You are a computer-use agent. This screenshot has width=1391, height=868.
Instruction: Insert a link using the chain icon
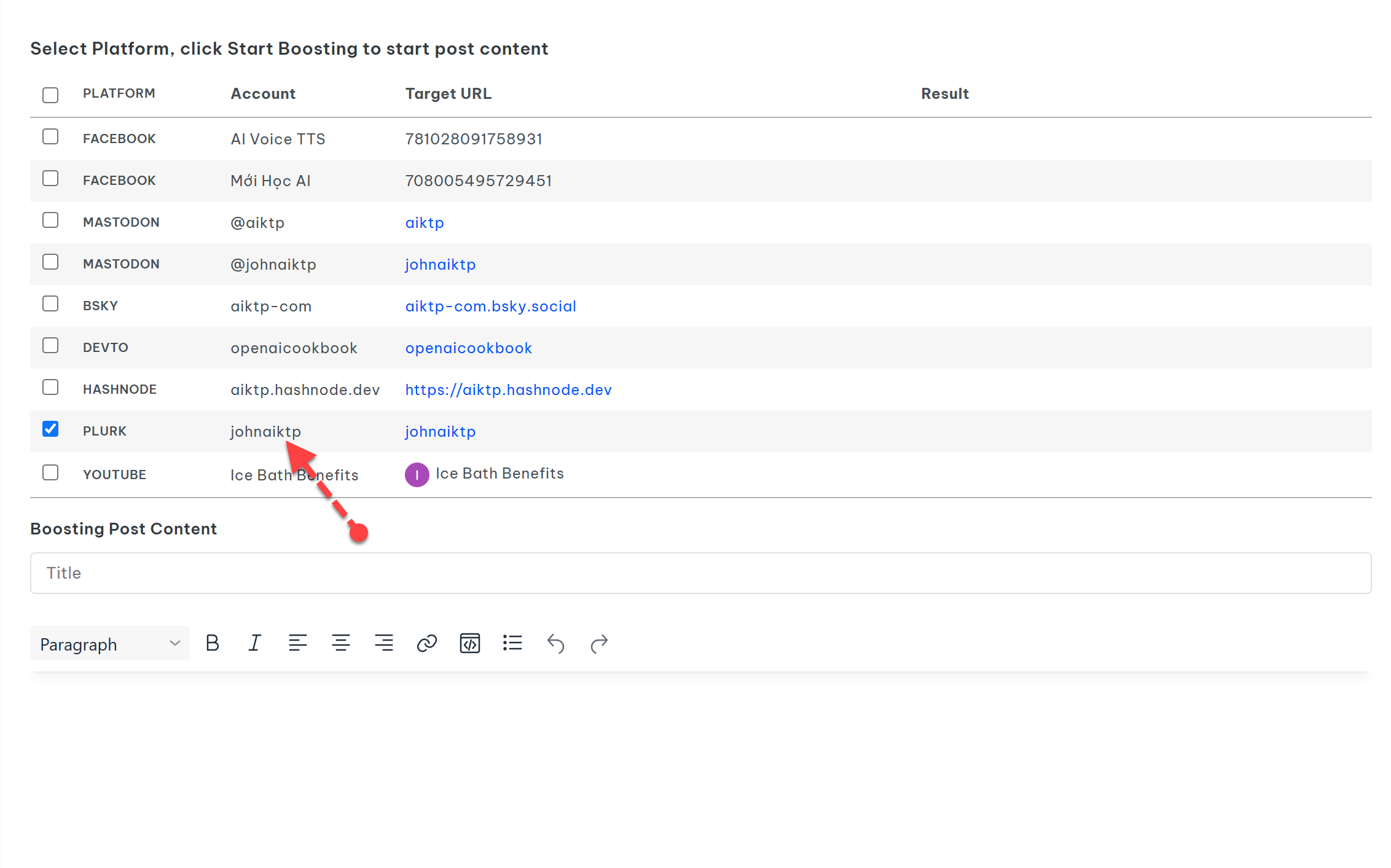[x=426, y=643]
